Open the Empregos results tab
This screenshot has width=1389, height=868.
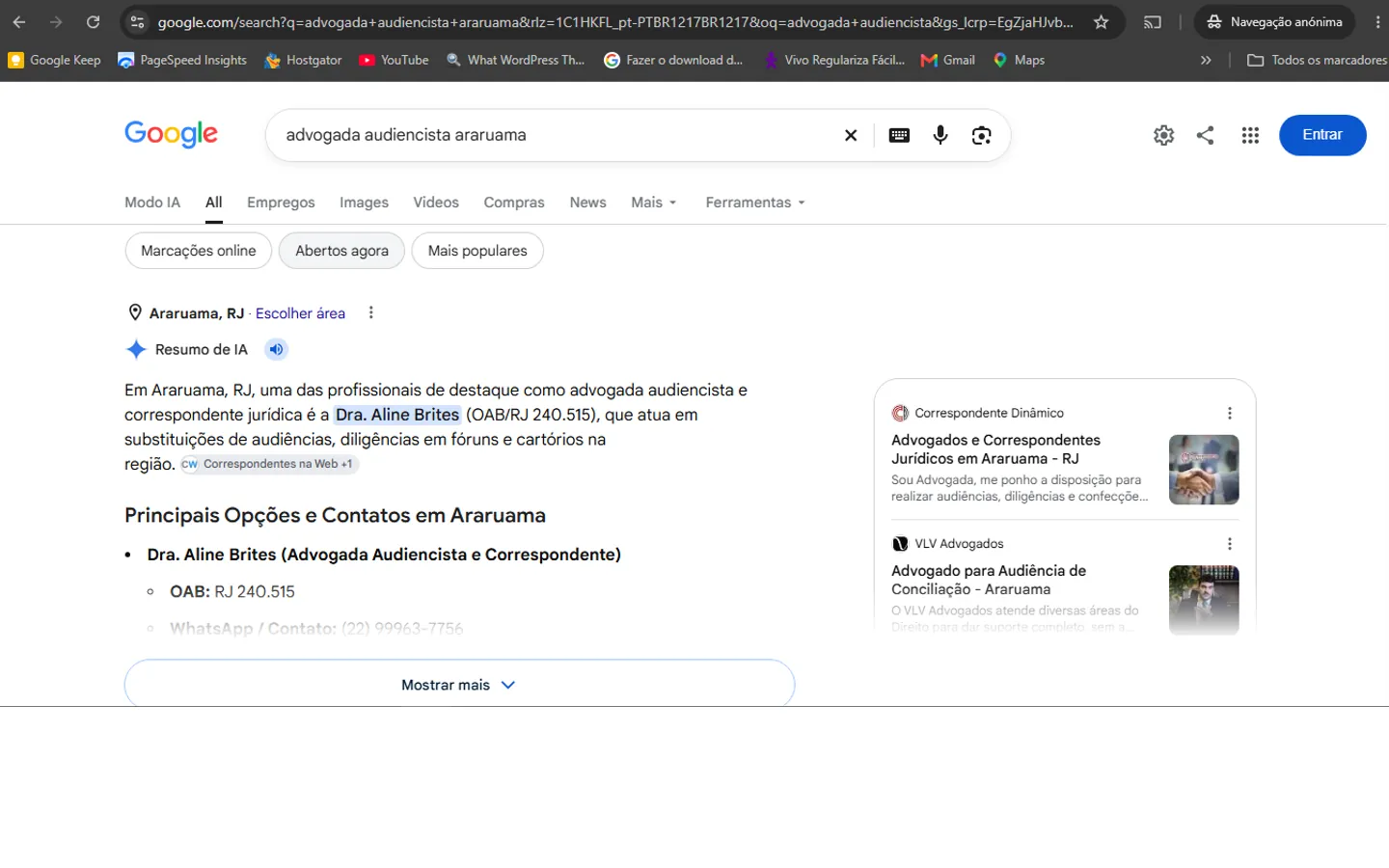pyautogui.click(x=281, y=203)
